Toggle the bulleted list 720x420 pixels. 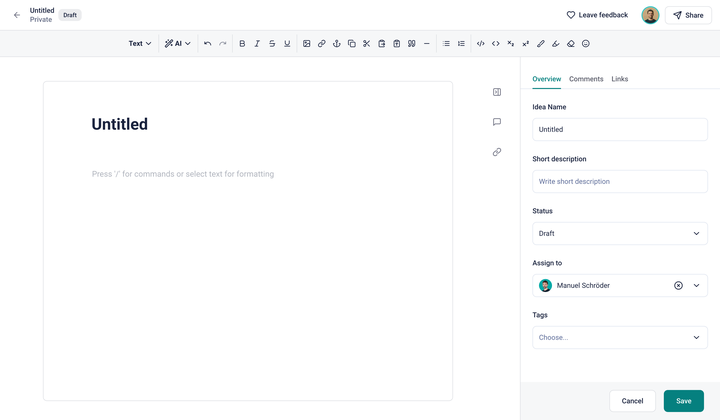pyautogui.click(x=446, y=44)
